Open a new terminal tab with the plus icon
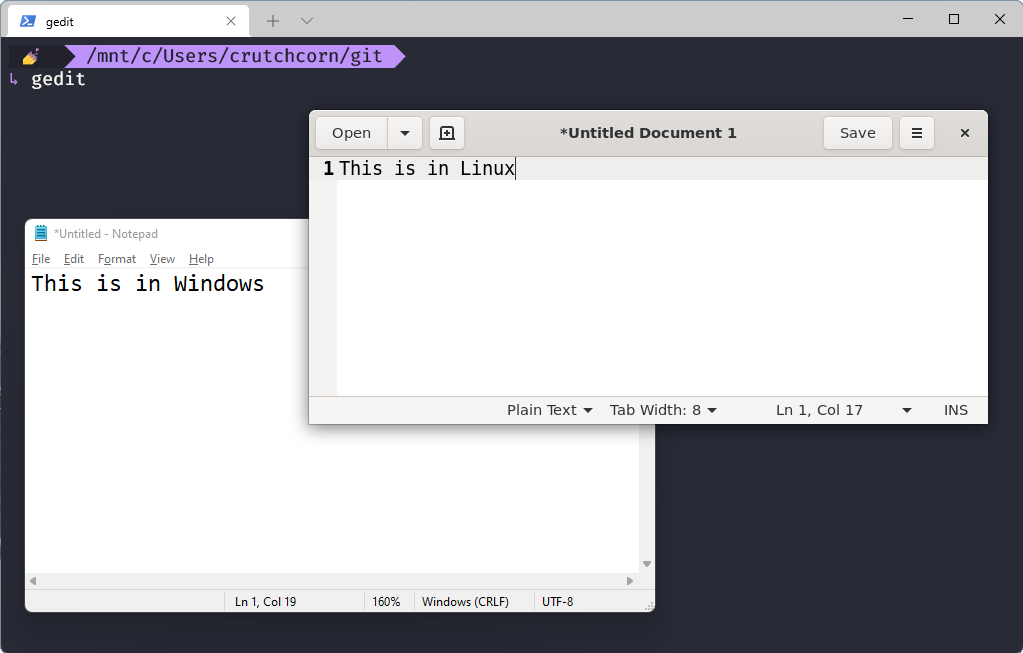 pos(271,20)
